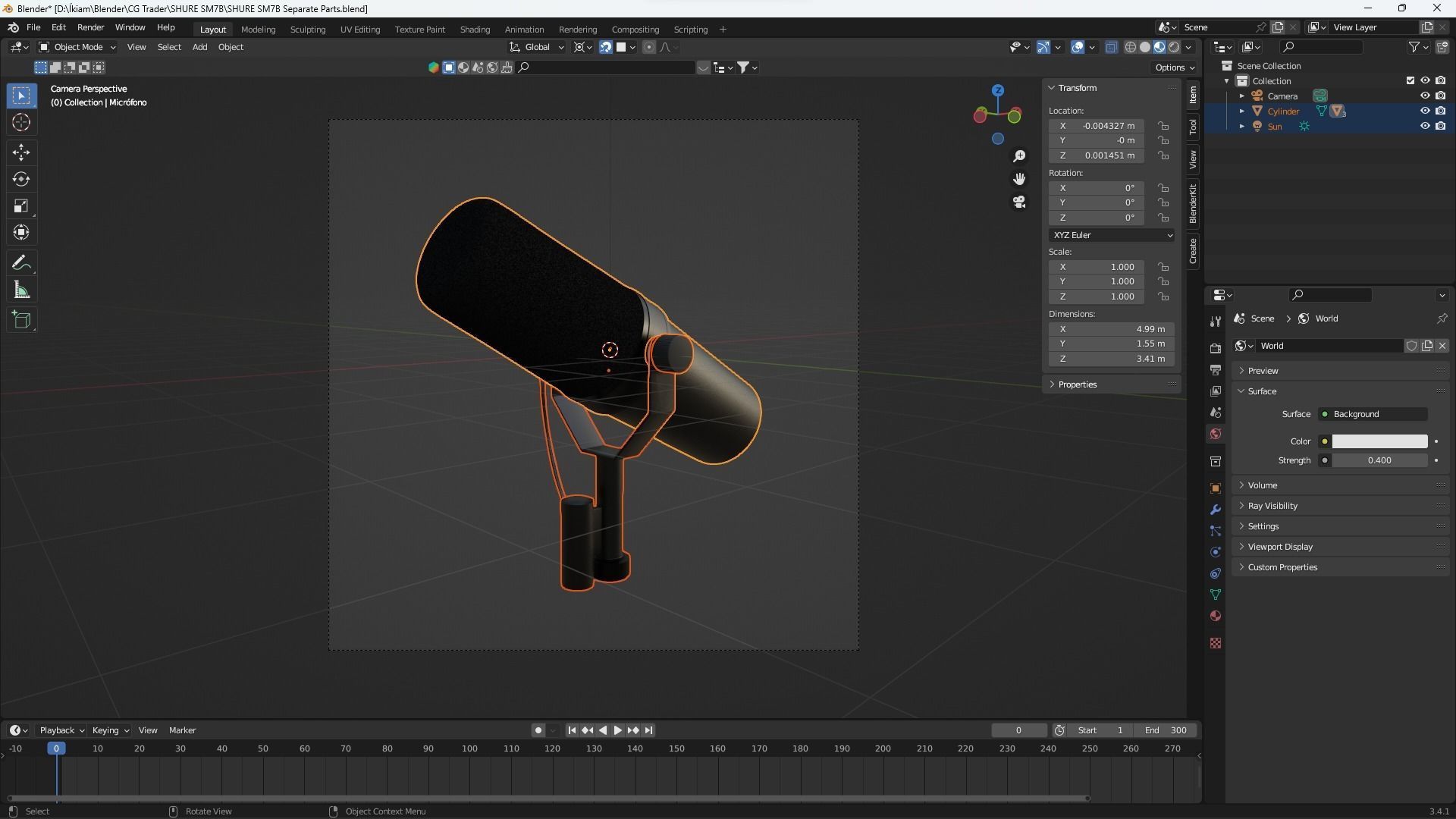Choose the Rotate tool
The image size is (1456, 819).
pyautogui.click(x=21, y=179)
